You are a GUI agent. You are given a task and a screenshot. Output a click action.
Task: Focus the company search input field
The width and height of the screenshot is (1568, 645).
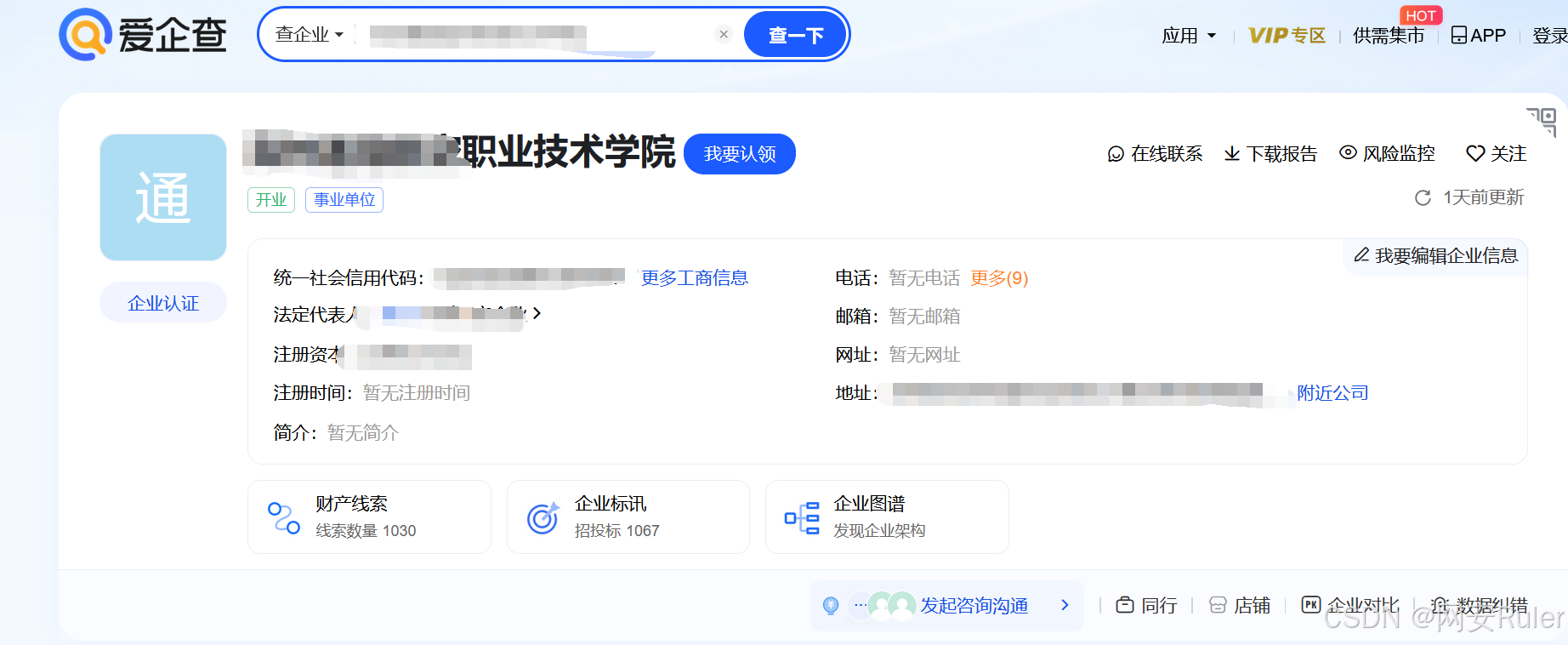click(x=537, y=35)
